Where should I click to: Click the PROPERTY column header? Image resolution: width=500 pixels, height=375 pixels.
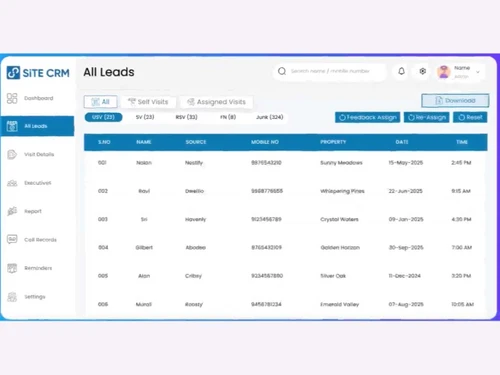point(333,142)
